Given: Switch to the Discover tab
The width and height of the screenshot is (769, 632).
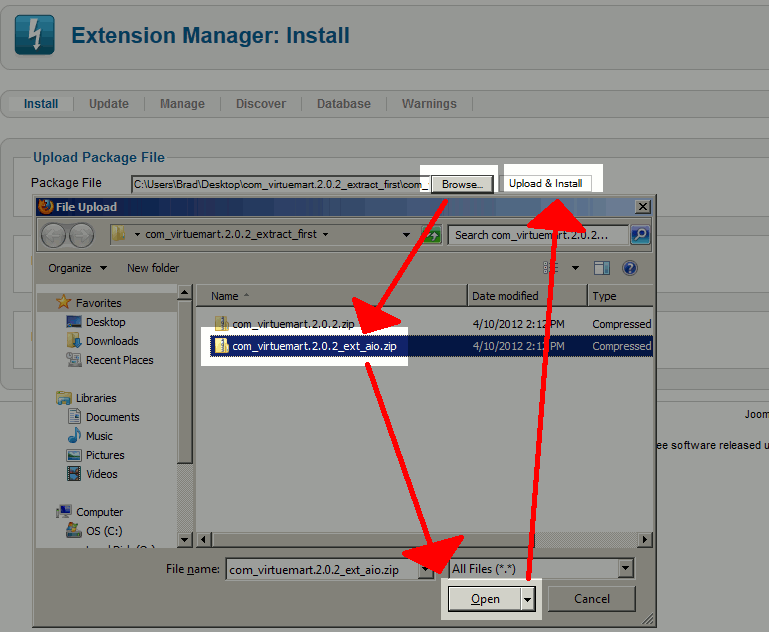Looking at the screenshot, I should 261,104.
